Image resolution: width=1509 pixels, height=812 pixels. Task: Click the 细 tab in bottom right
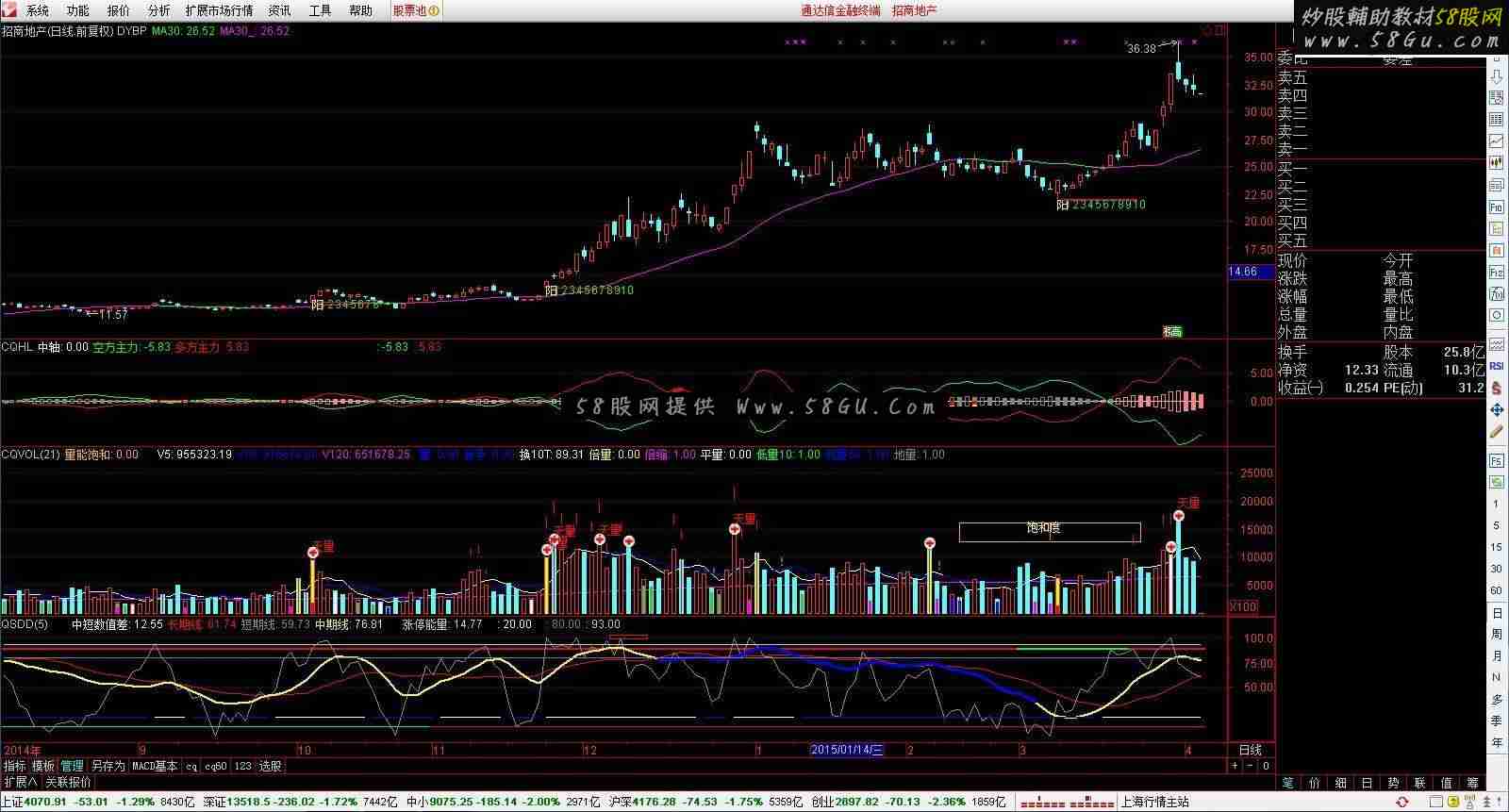point(1341,783)
